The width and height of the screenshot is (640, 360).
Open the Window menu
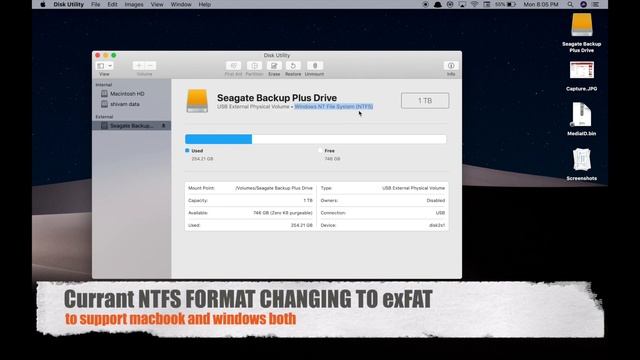pos(181,4)
